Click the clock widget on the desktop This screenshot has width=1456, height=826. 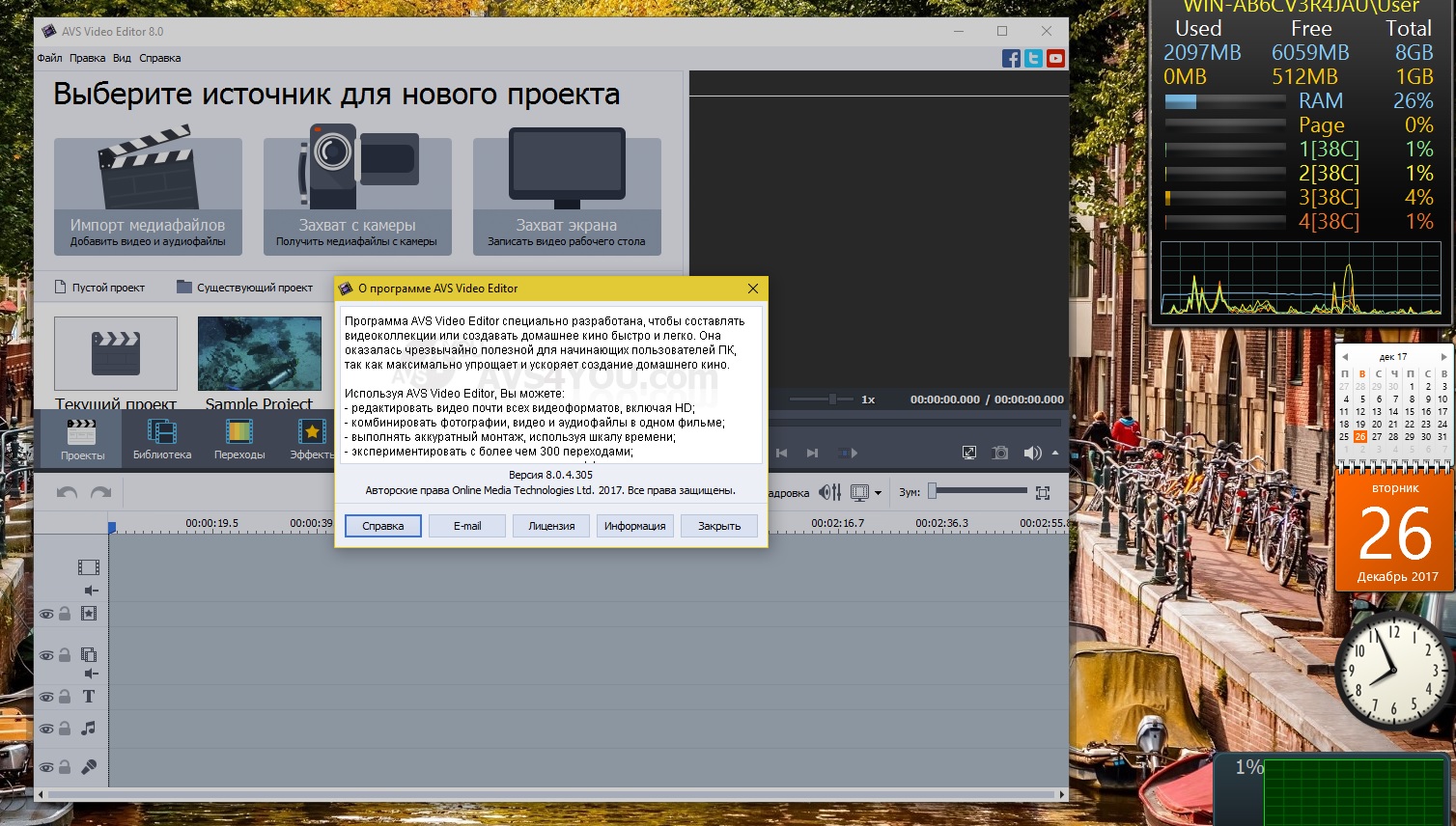coord(1394,672)
